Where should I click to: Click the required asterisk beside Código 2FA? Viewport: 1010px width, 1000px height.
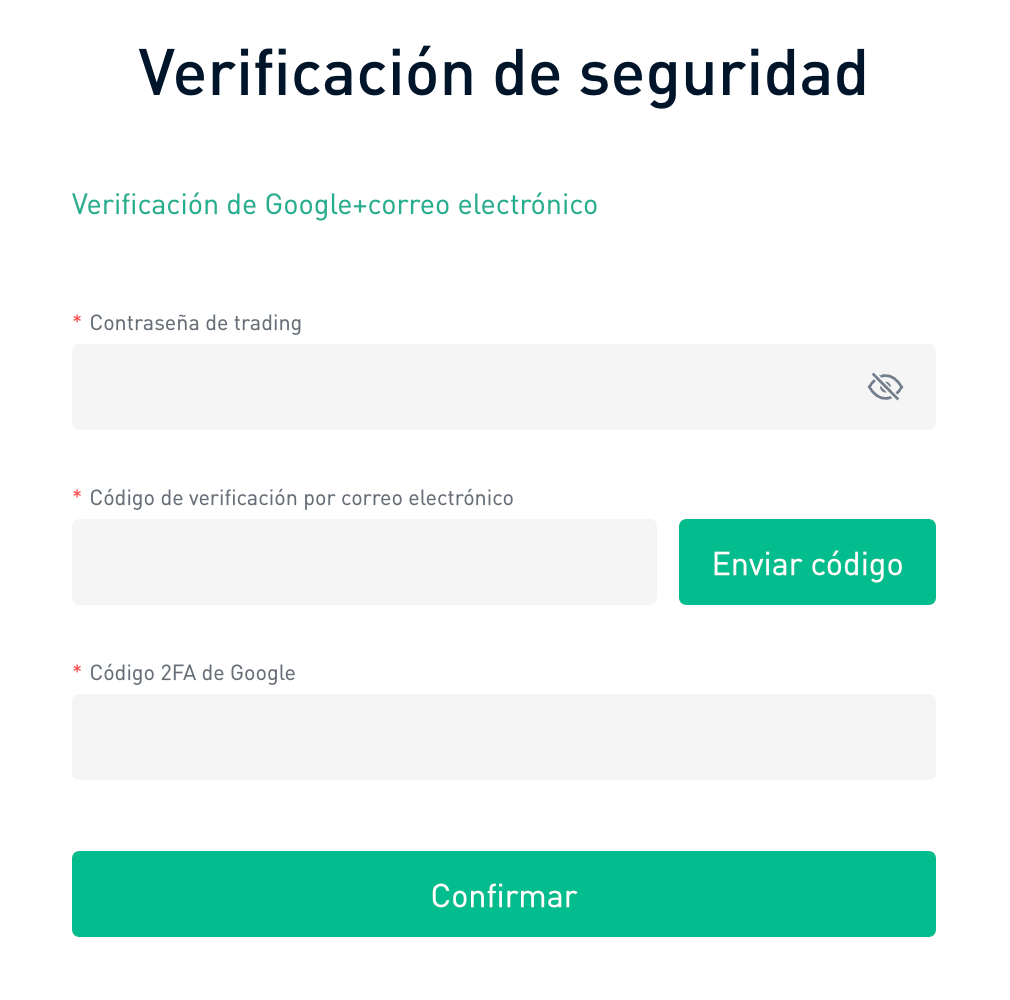(x=77, y=671)
